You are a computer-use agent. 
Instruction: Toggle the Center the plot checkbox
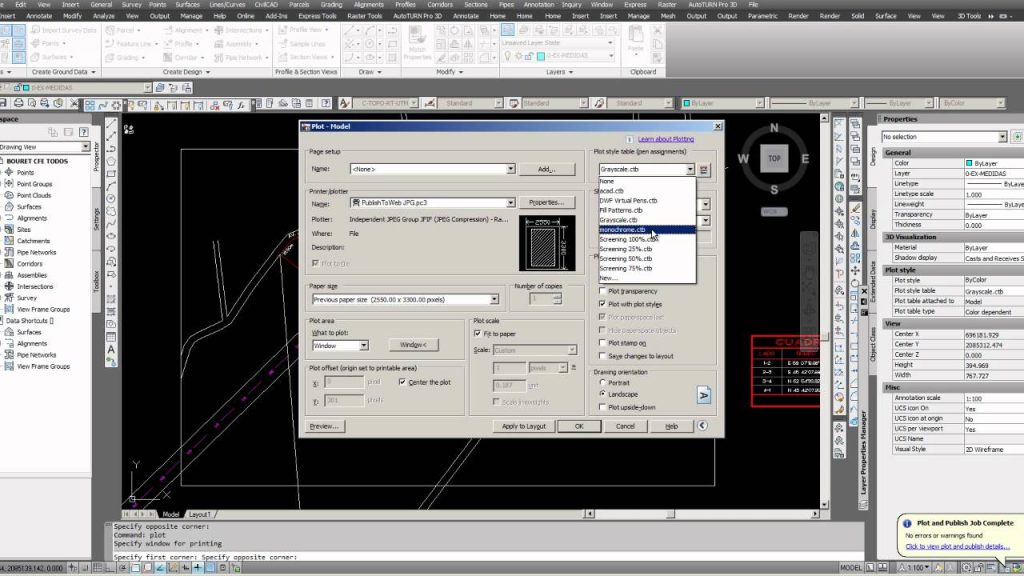pos(402,382)
